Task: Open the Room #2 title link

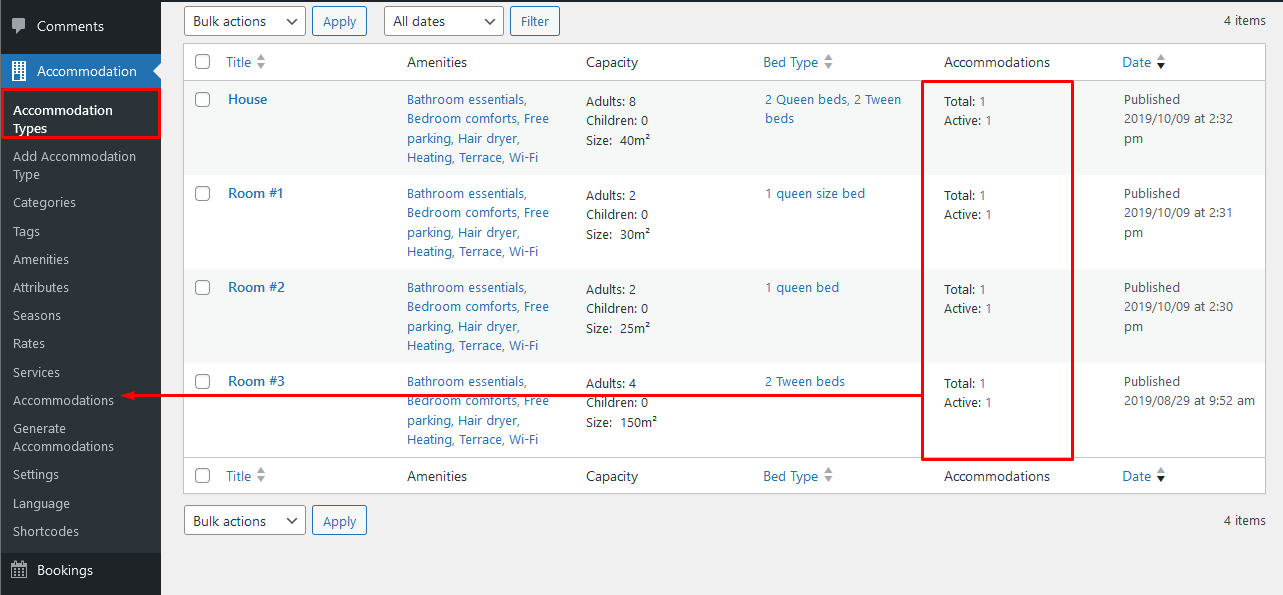Action: pos(256,287)
